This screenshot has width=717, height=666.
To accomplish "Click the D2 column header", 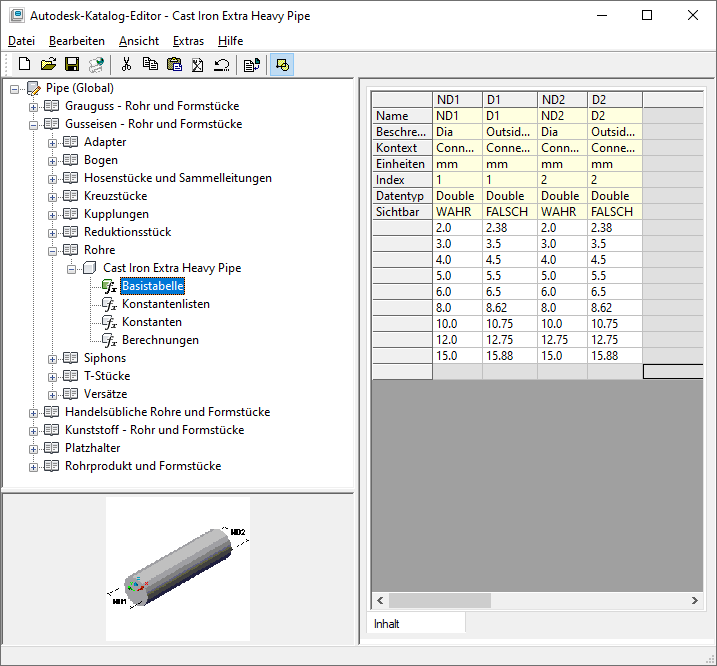I will [615, 100].
